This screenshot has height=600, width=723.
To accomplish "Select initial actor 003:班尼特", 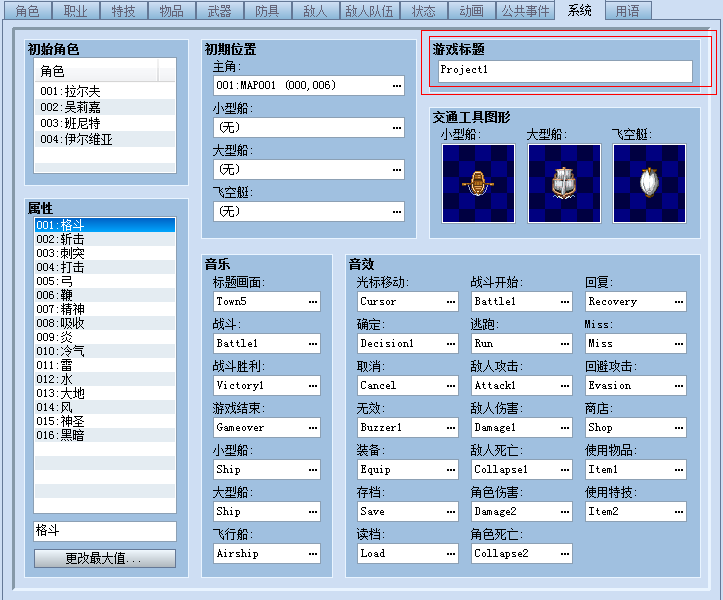I will coord(105,123).
